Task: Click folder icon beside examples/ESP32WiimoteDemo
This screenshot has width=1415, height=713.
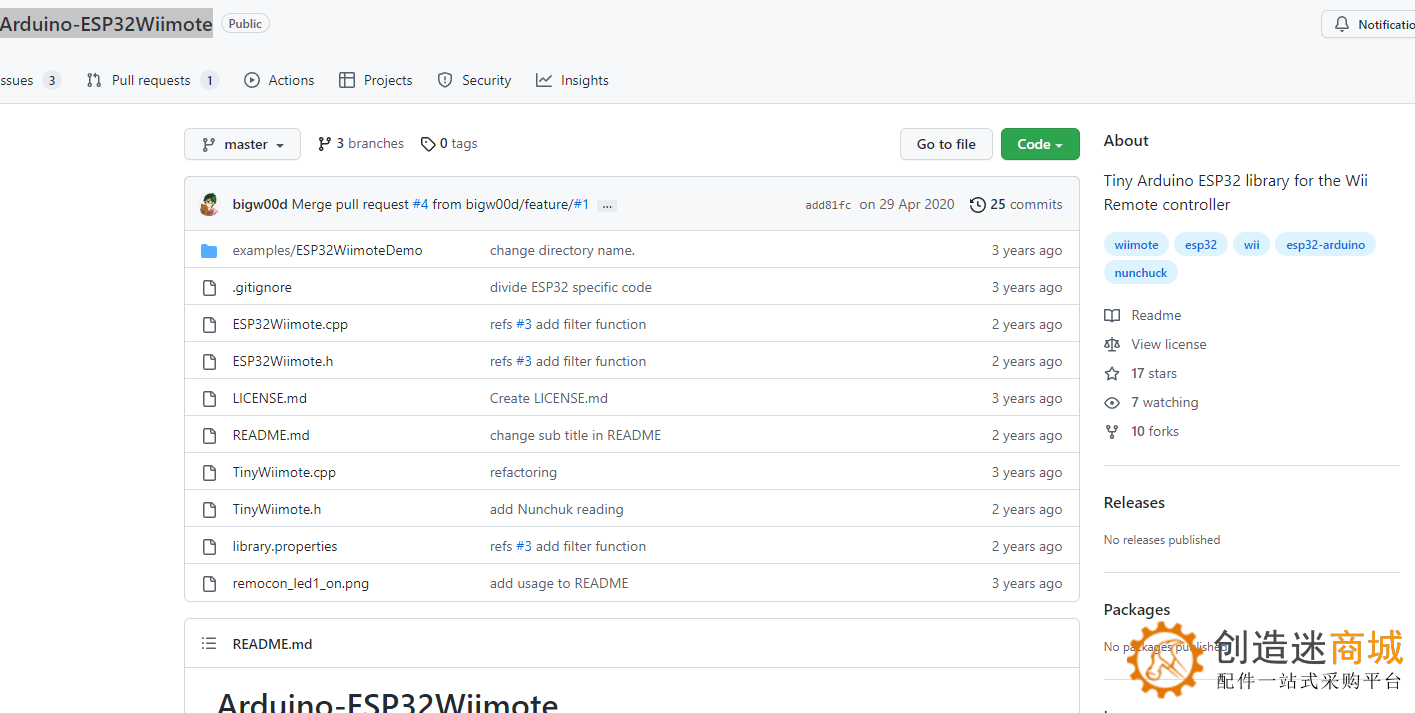Action: coord(209,250)
